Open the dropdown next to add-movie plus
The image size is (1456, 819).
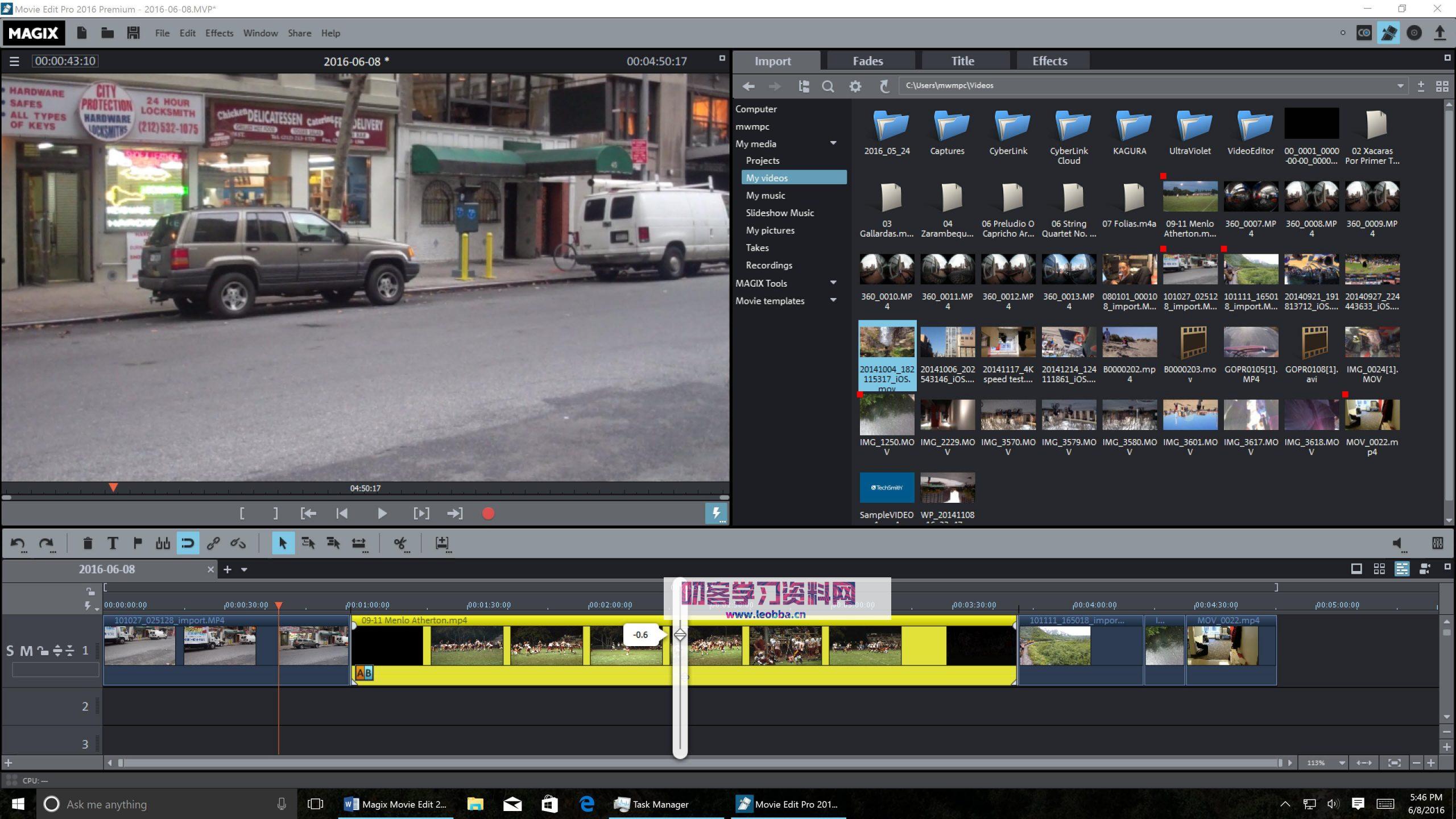coord(244,569)
